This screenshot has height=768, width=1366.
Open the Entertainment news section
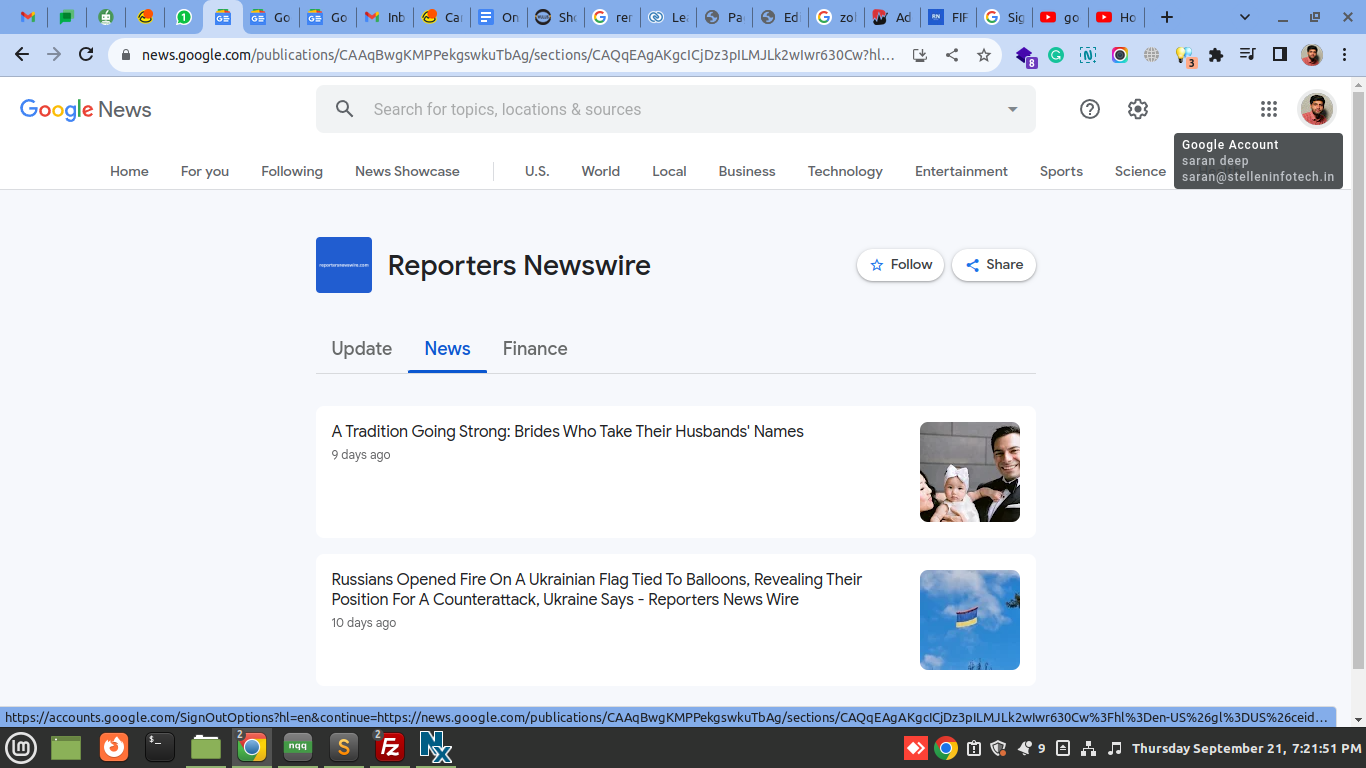[961, 171]
